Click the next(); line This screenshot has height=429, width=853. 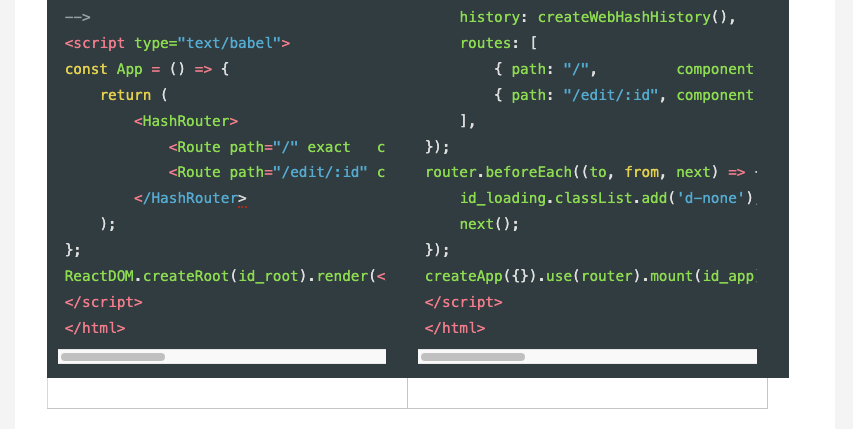click(x=489, y=225)
